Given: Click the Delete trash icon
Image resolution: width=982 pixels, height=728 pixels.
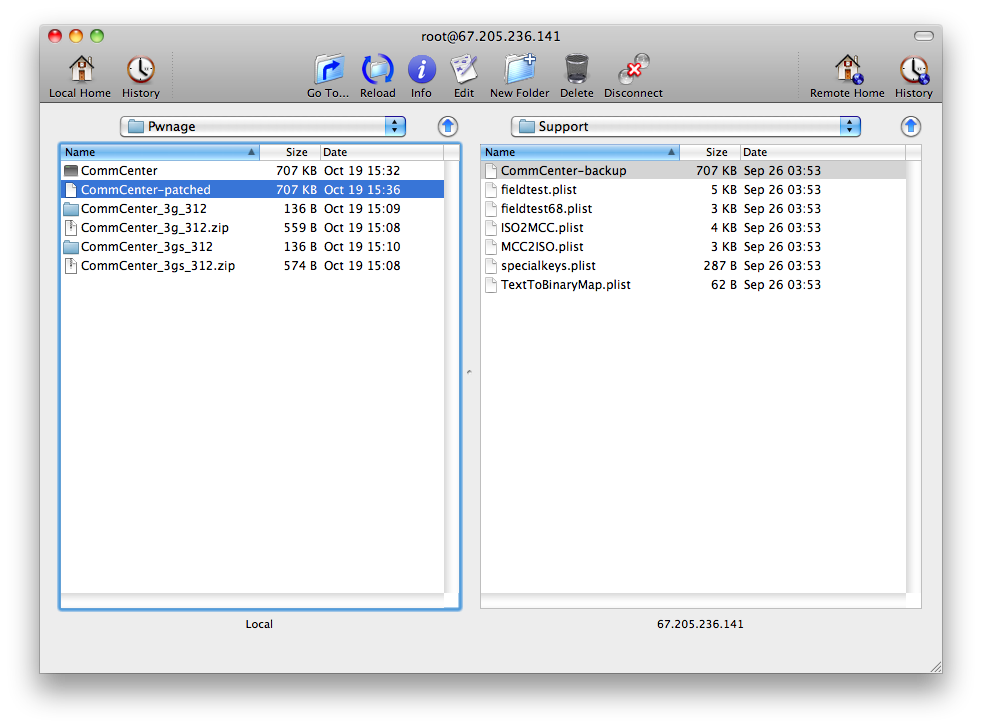Looking at the screenshot, I should click(x=576, y=70).
